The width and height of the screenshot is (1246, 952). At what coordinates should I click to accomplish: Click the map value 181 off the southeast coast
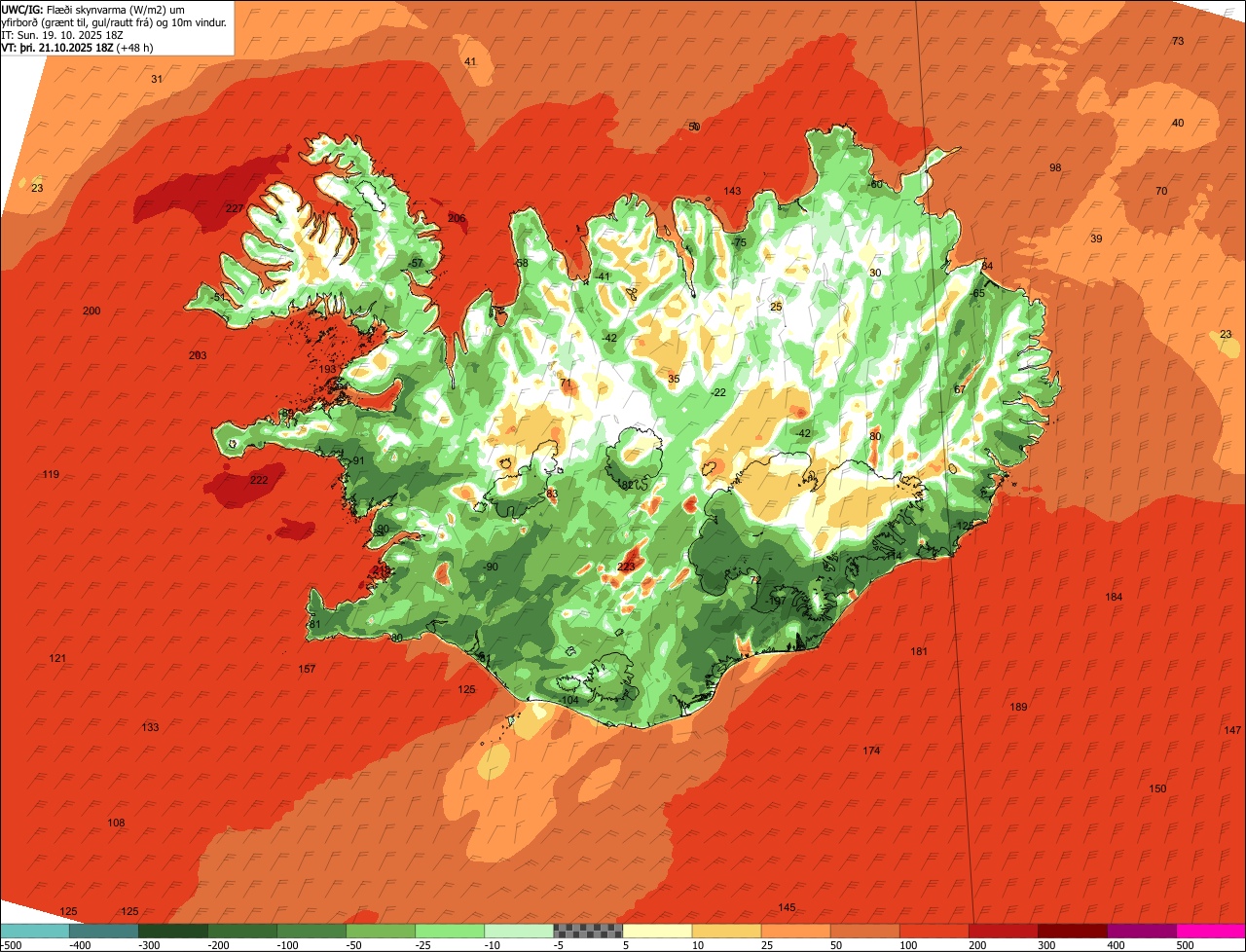point(919,651)
